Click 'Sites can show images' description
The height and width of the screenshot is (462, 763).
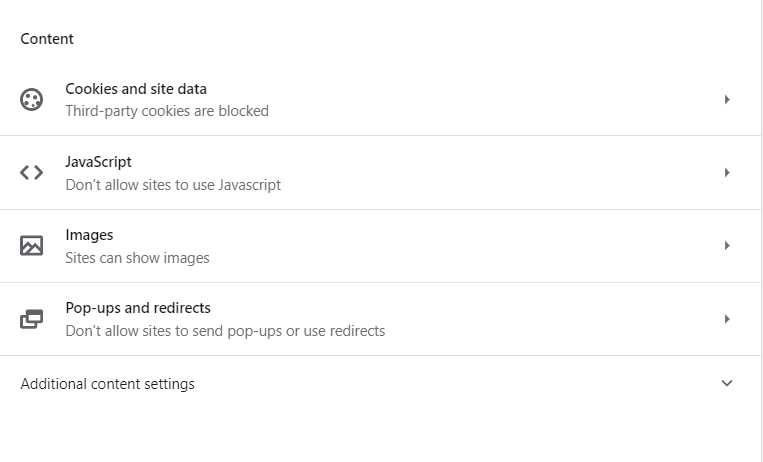point(137,258)
